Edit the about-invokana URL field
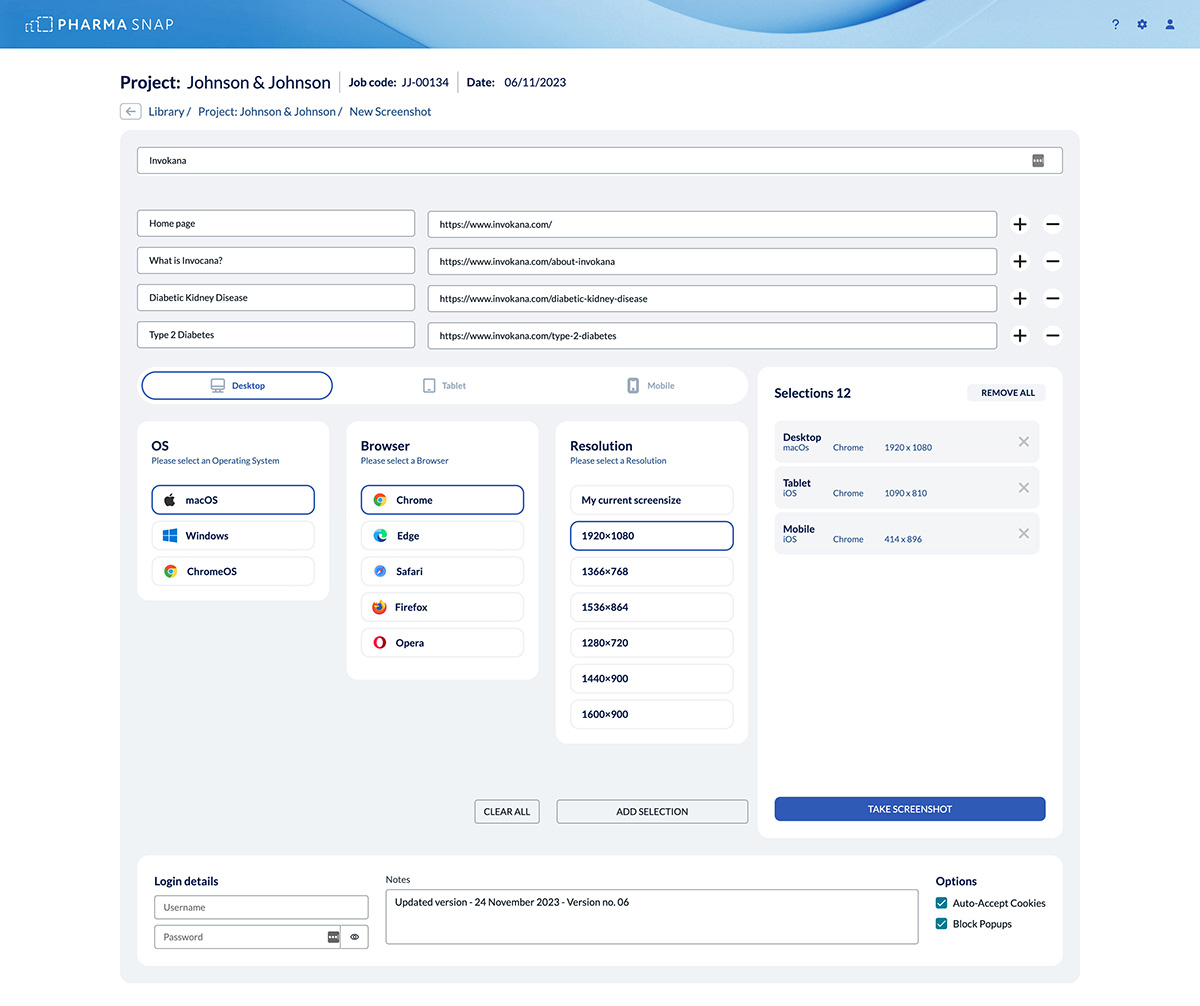The image size is (1200, 1006). 712,261
